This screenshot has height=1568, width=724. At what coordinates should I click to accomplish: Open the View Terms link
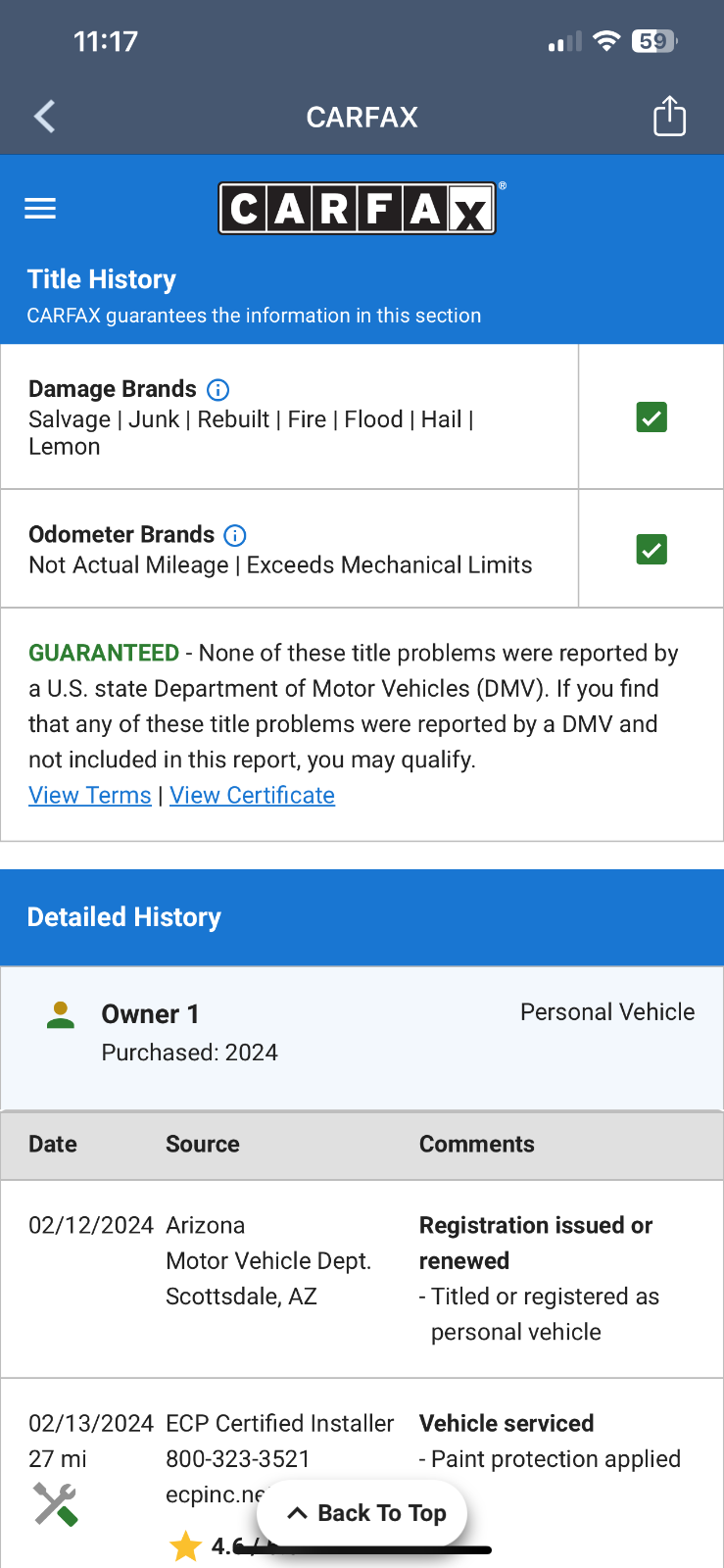click(90, 796)
